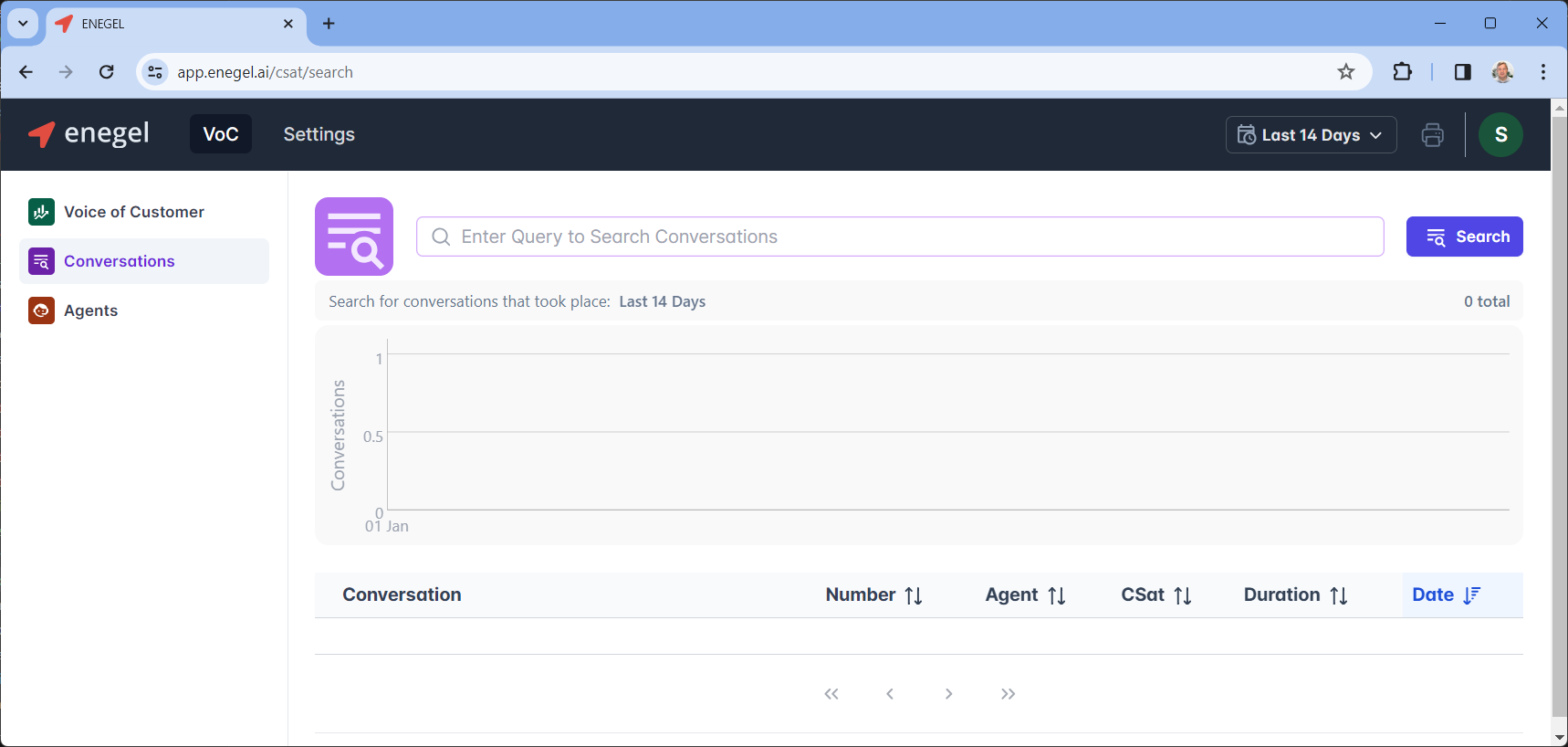This screenshot has width=1568, height=747.
Task: Go to the Agents sidebar page
Action: 90,310
